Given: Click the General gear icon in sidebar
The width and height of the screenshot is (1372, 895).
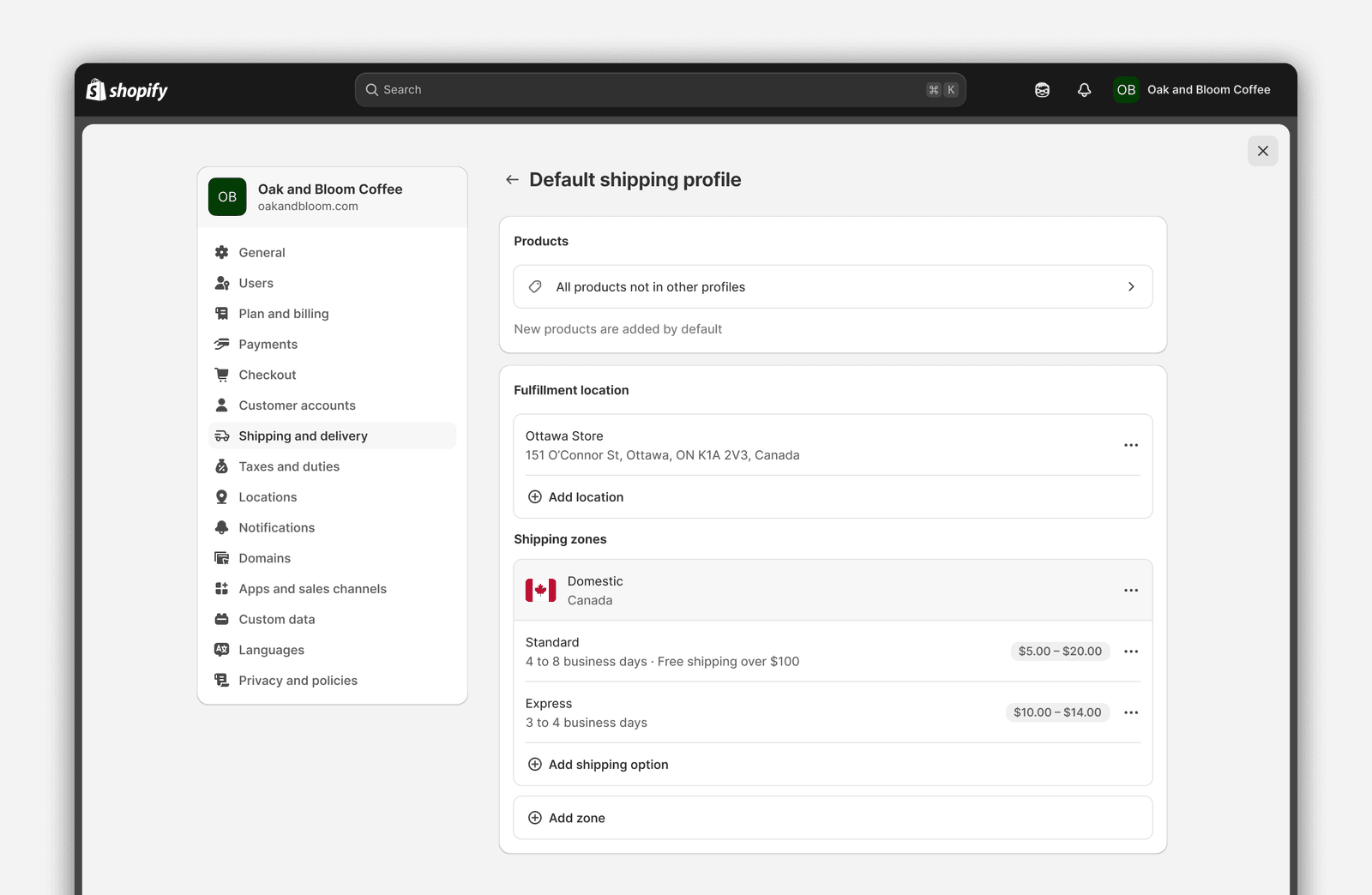Looking at the screenshot, I should click(221, 253).
